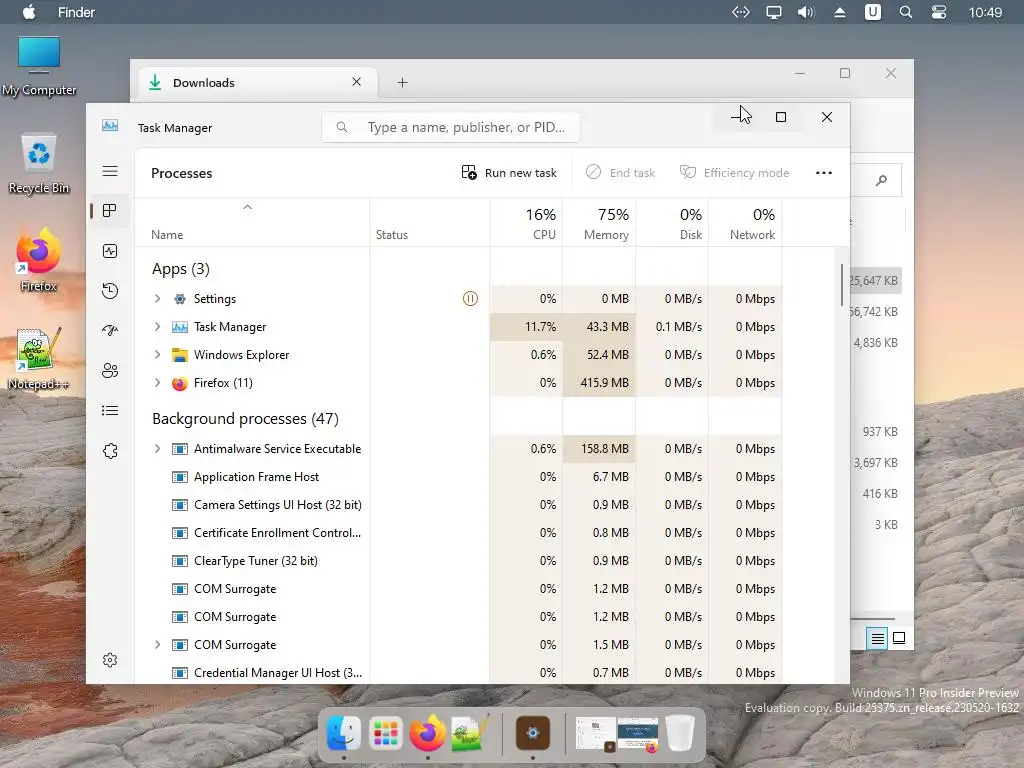
Task: Sort processes by the Disk column
Action: tap(673, 223)
